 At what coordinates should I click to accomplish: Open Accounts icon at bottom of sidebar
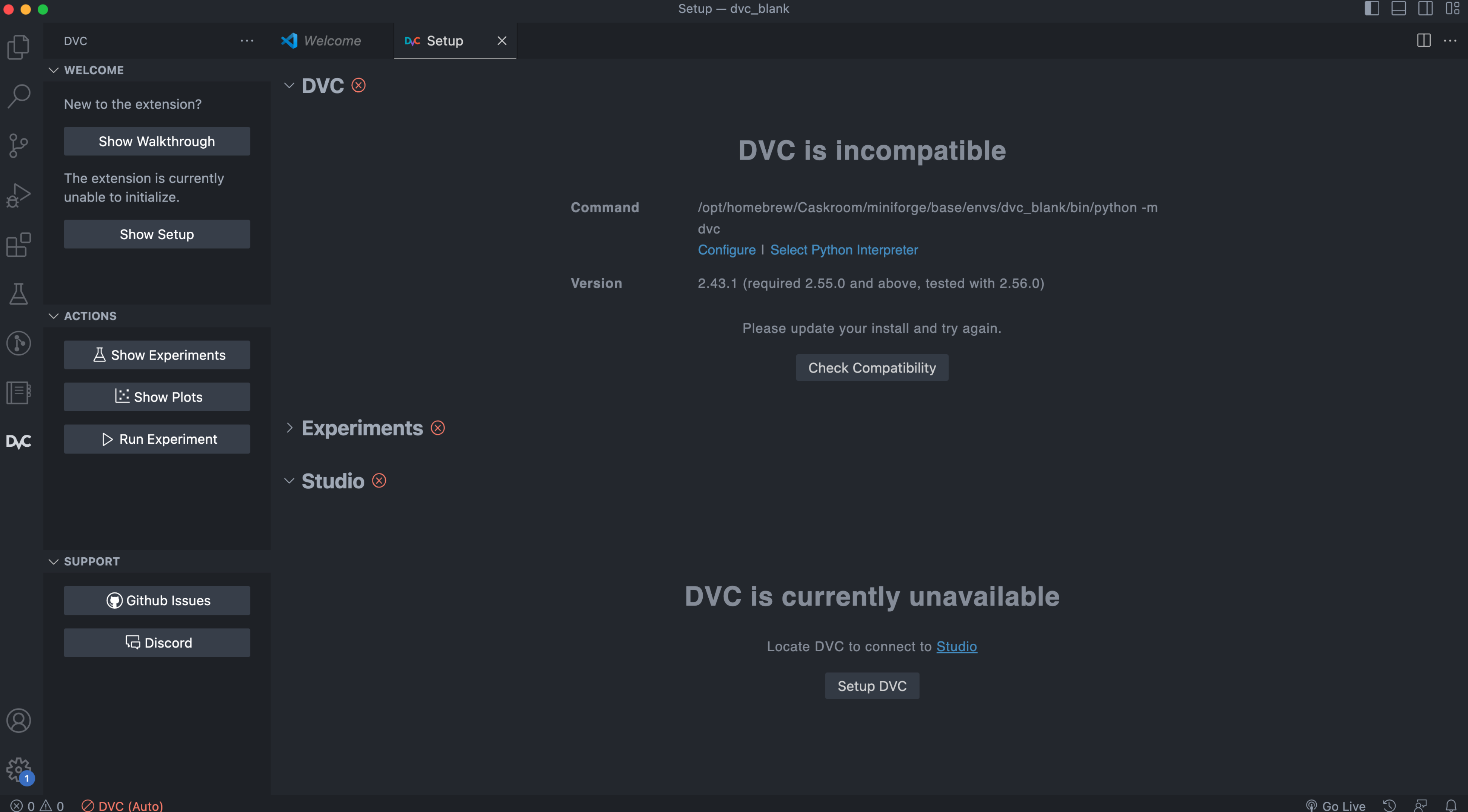click(x=19, y=720)
